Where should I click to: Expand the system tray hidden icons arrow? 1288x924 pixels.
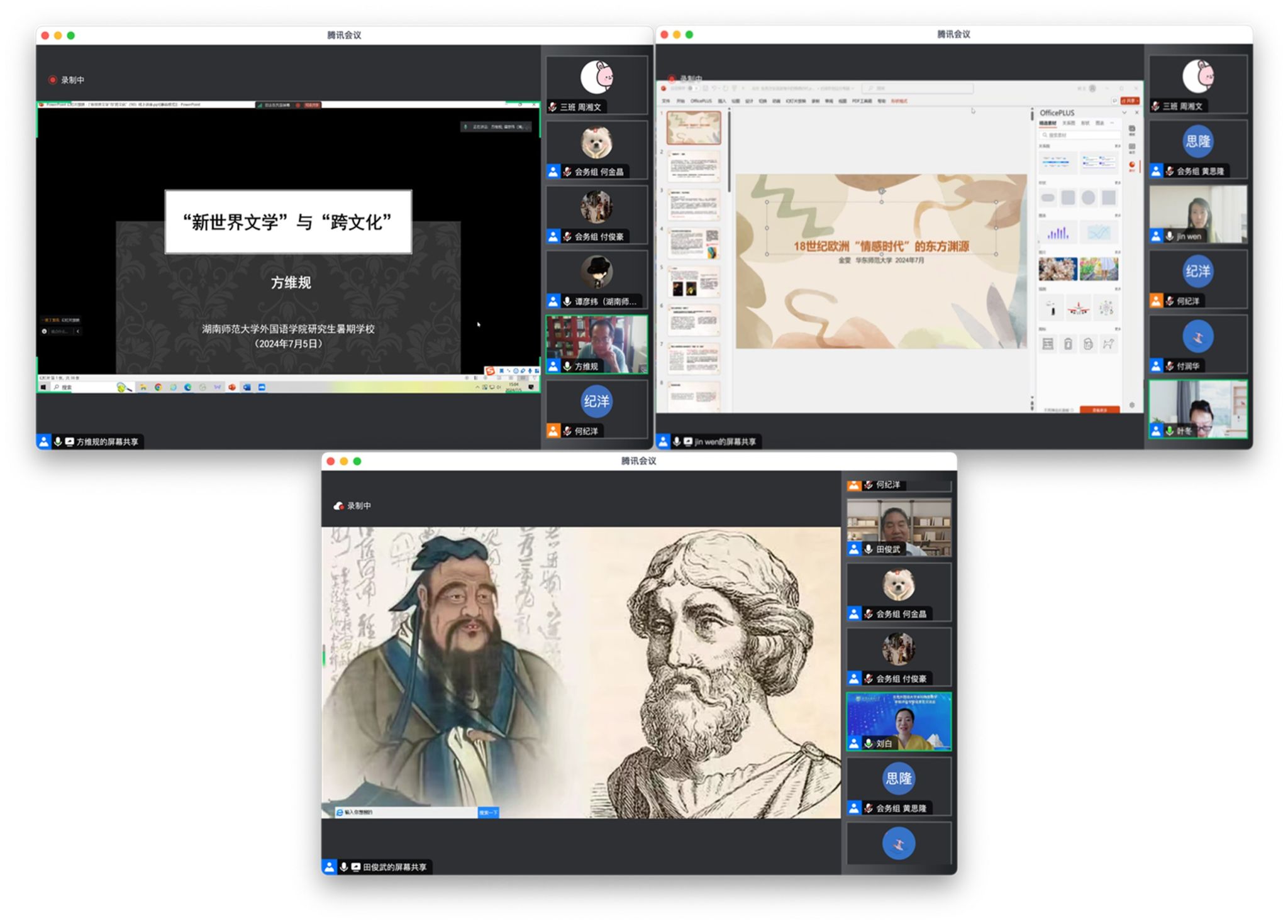pyautogui.click(x=477, y=387)
